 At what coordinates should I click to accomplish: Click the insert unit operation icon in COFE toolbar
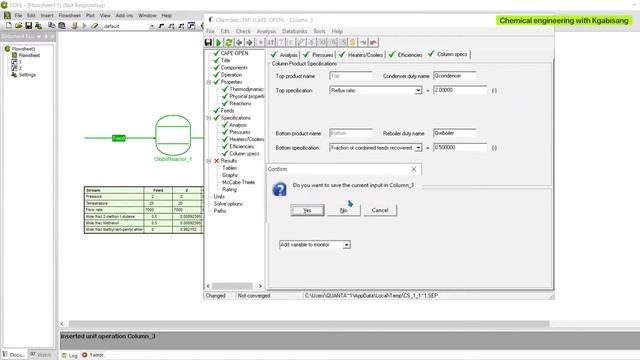click(191, 26)
